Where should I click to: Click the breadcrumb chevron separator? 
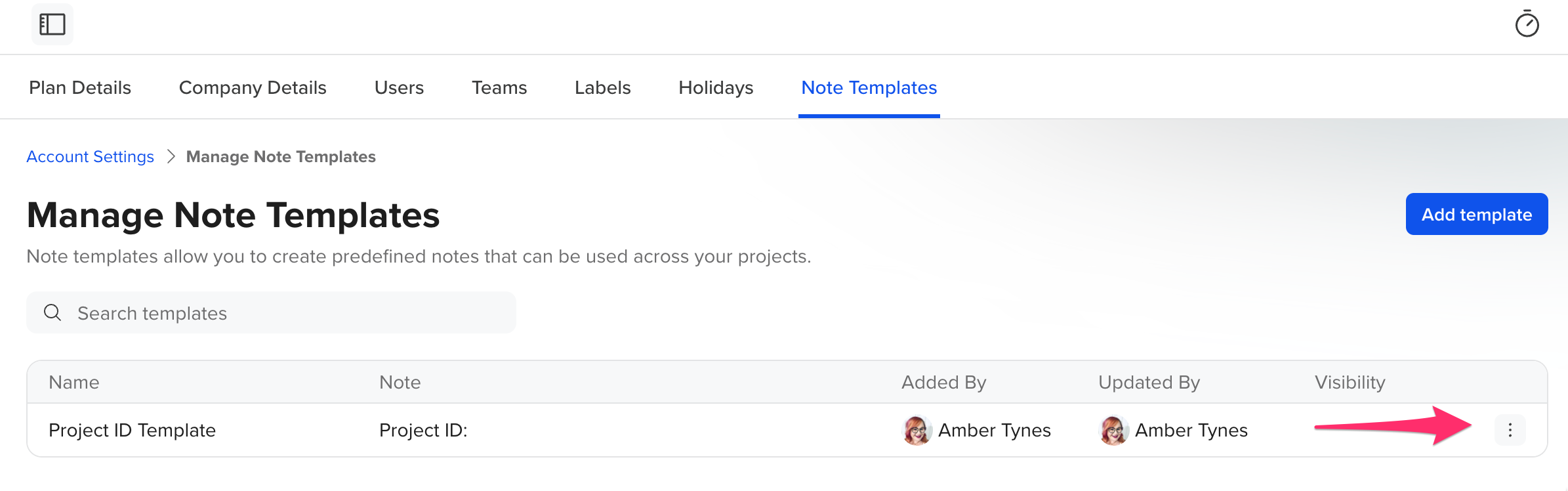pyautogui.click(x=171, y=156)
